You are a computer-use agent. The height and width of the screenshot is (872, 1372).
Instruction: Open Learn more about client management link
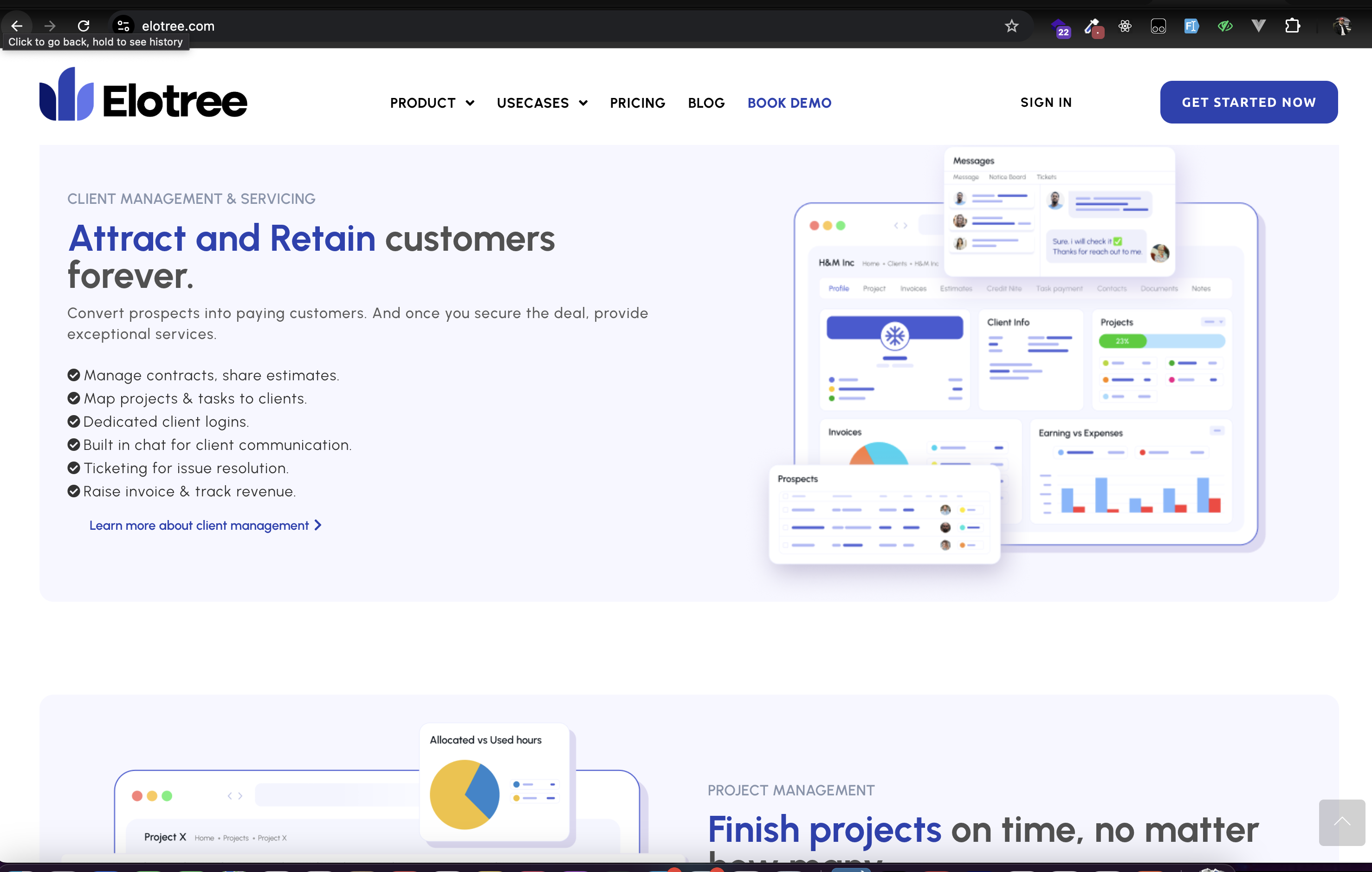pyautogui.click(x=205, y=525)
